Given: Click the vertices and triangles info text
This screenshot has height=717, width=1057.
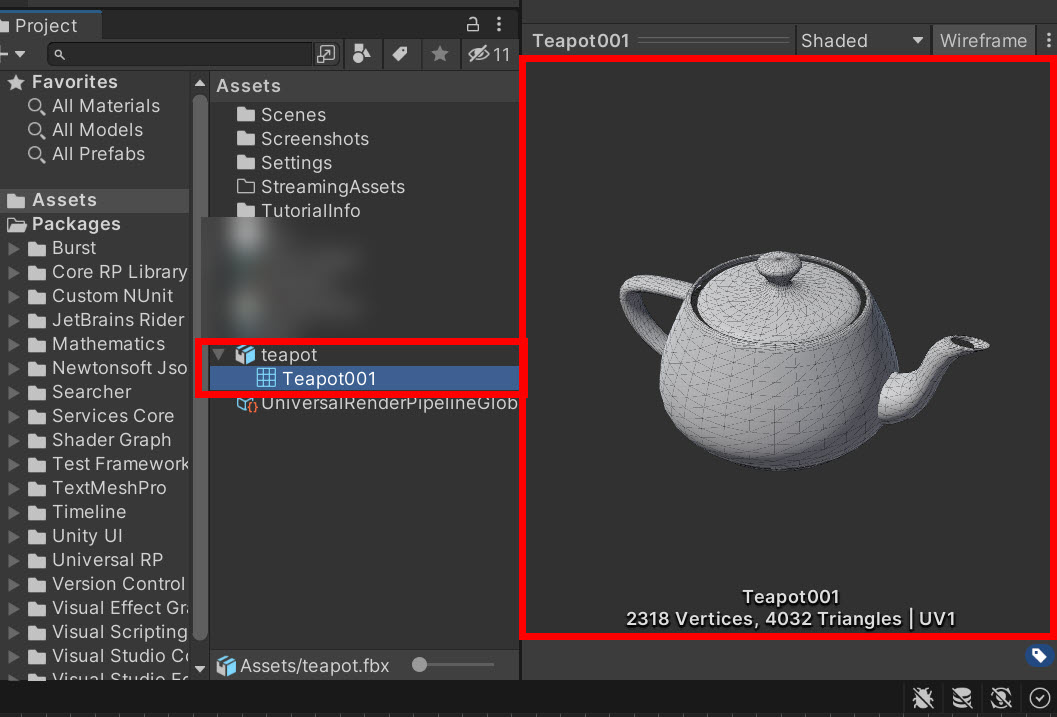Looking at the screenshot, I should coord(790,619).
